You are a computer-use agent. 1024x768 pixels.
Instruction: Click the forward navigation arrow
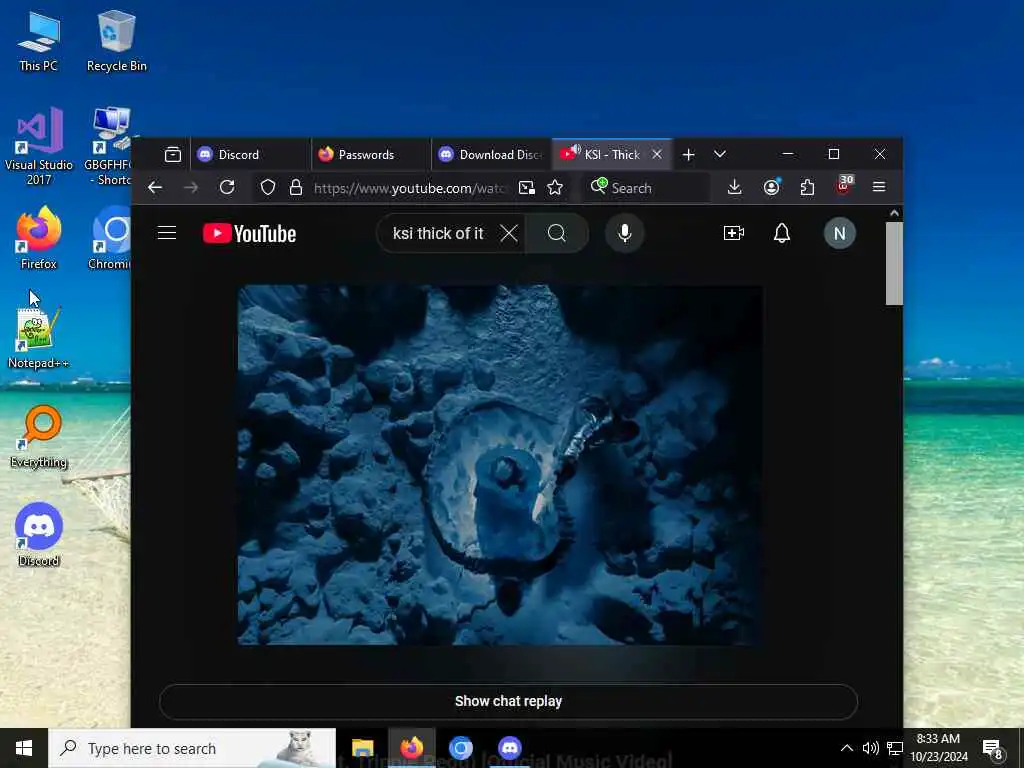point(191,188)
